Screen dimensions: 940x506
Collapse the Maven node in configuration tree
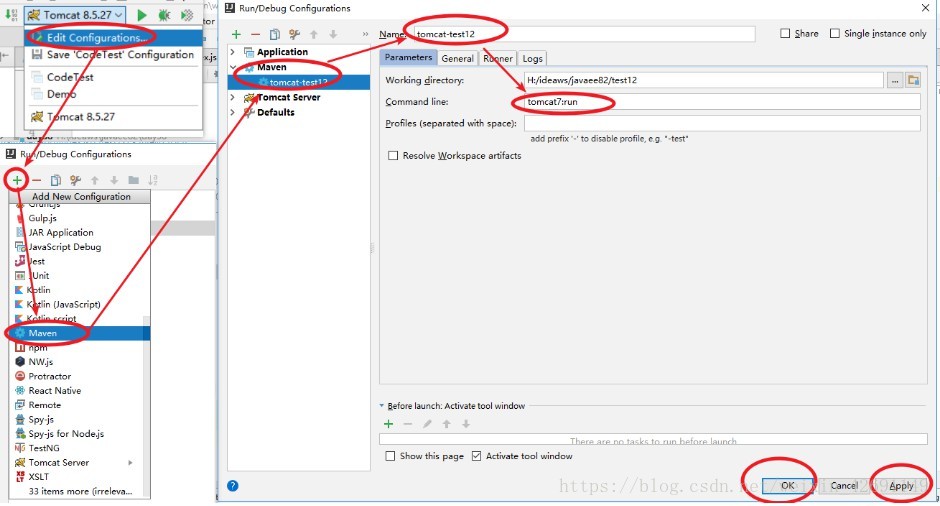[233, 67]
